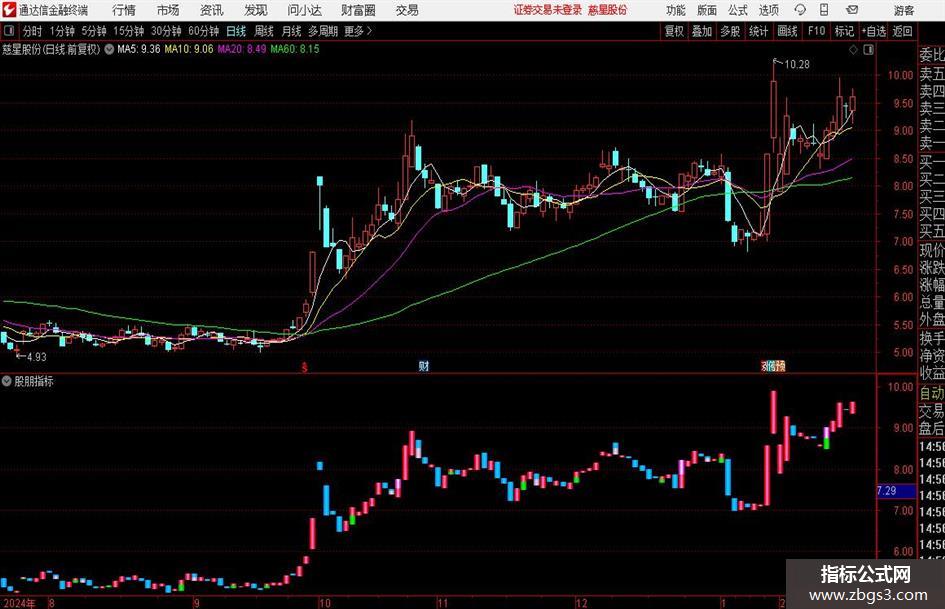This screenshot has width=945, height=609.
Task: Switch to the 15分钟 period tab
Action: pyautogui.click(x=128, y=31)
